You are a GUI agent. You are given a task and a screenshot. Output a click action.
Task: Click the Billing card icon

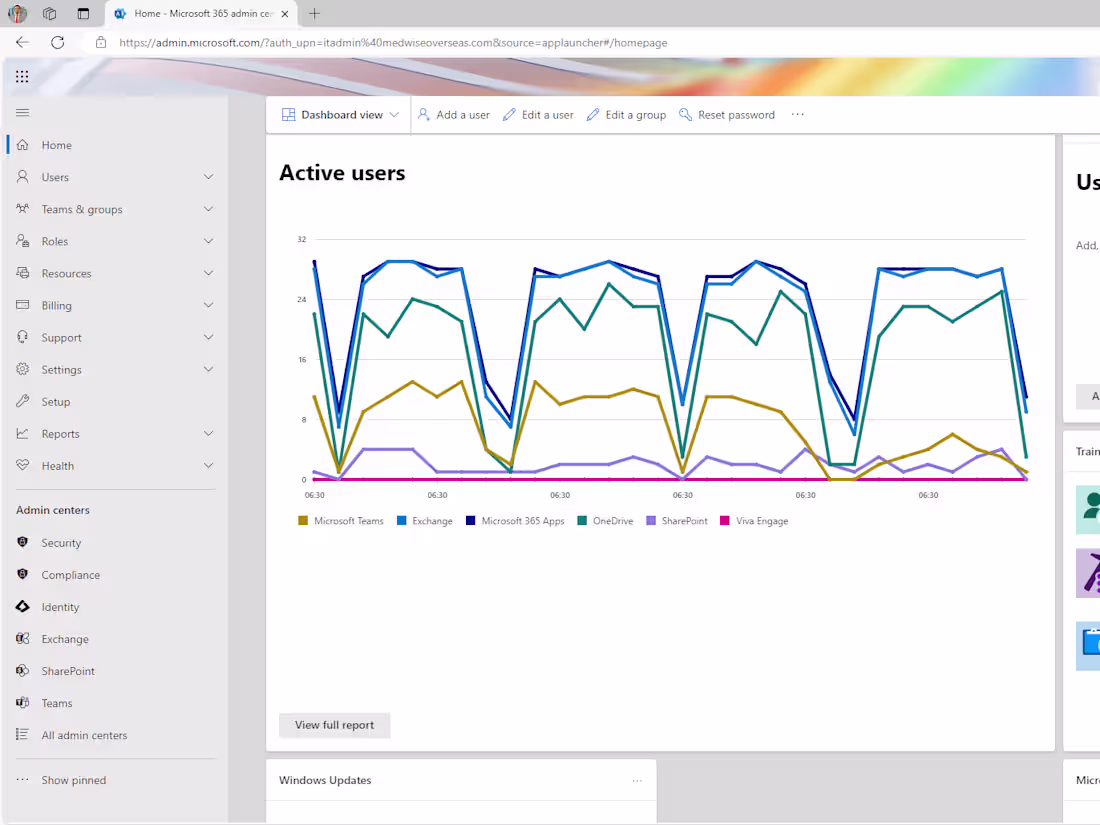coord(22,305)
